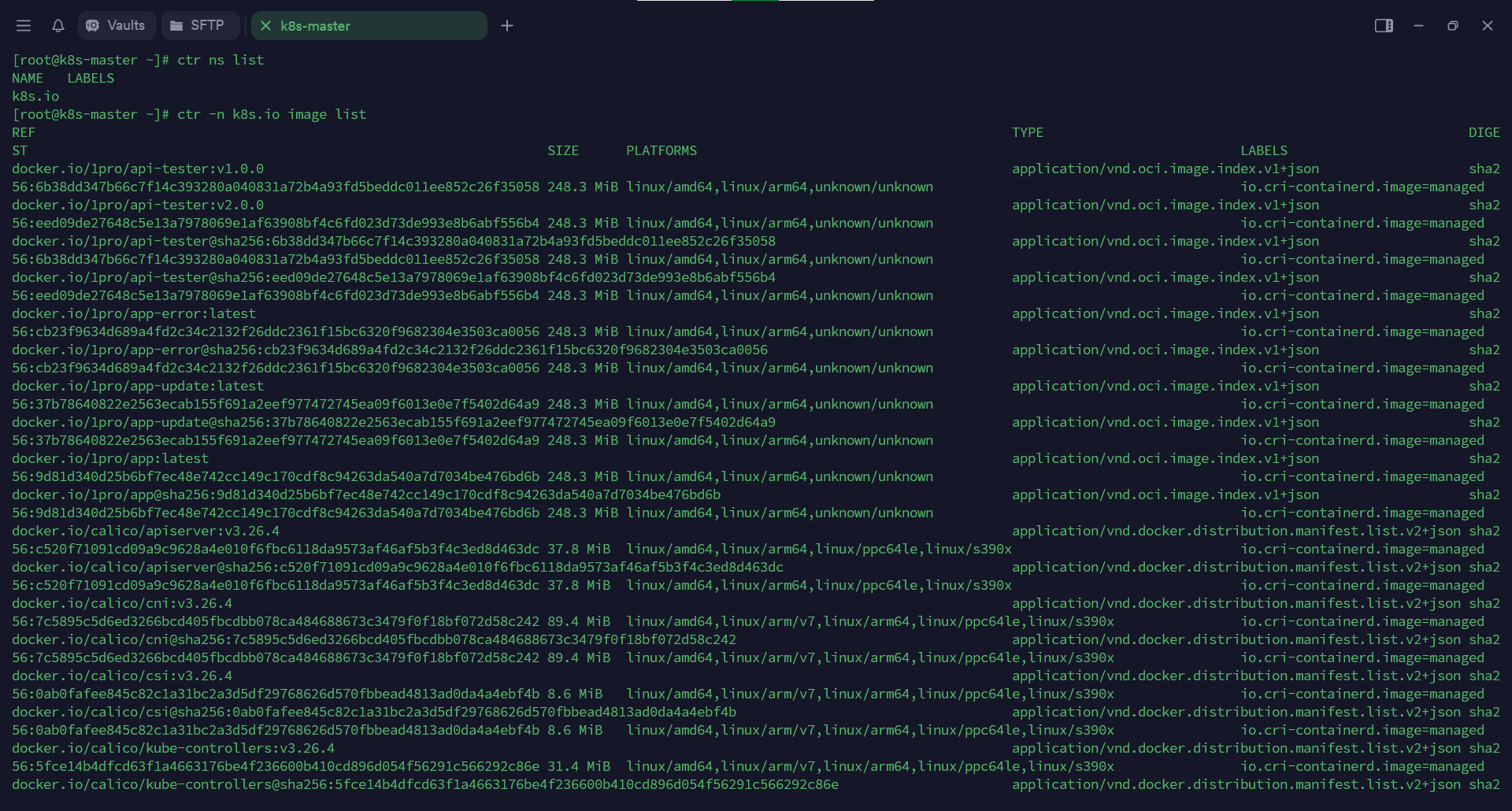Click the 'docker.io/calico/kube-controllers@sha256' reference line
Screen dimensions: 1512x811
click(x=425, y=784)
